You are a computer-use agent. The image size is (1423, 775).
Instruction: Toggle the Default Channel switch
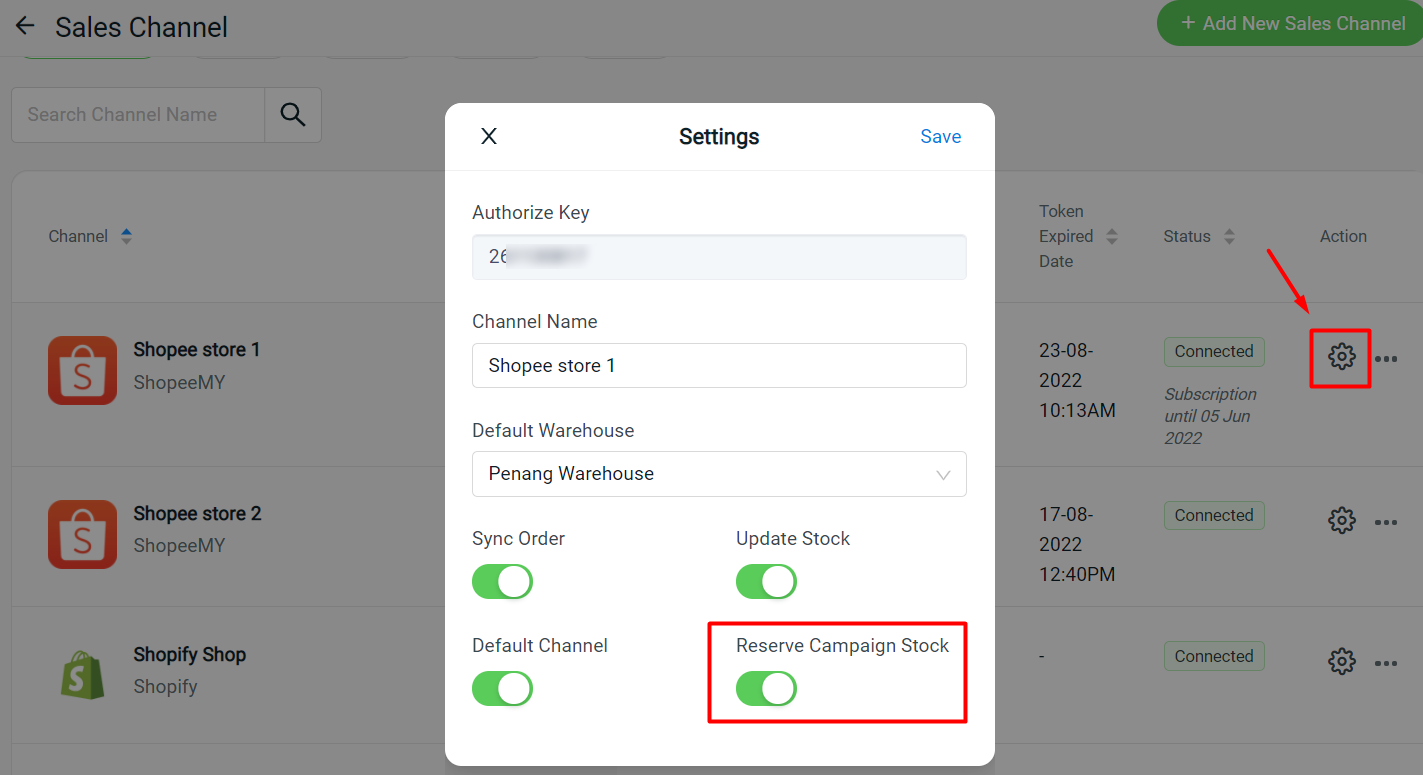(502, 689)
